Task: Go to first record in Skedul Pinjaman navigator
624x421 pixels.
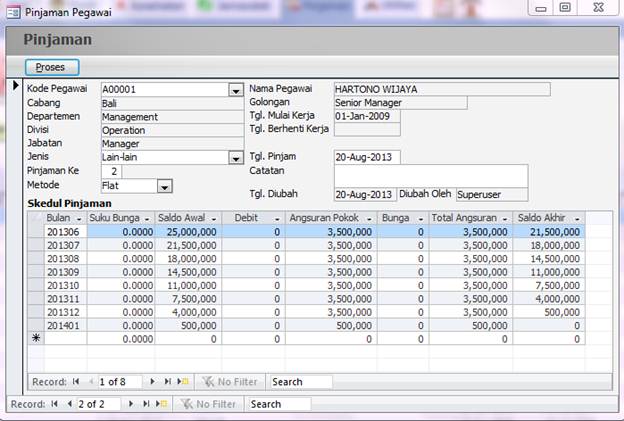Action: pyautogui.click(x=76, y=382)
